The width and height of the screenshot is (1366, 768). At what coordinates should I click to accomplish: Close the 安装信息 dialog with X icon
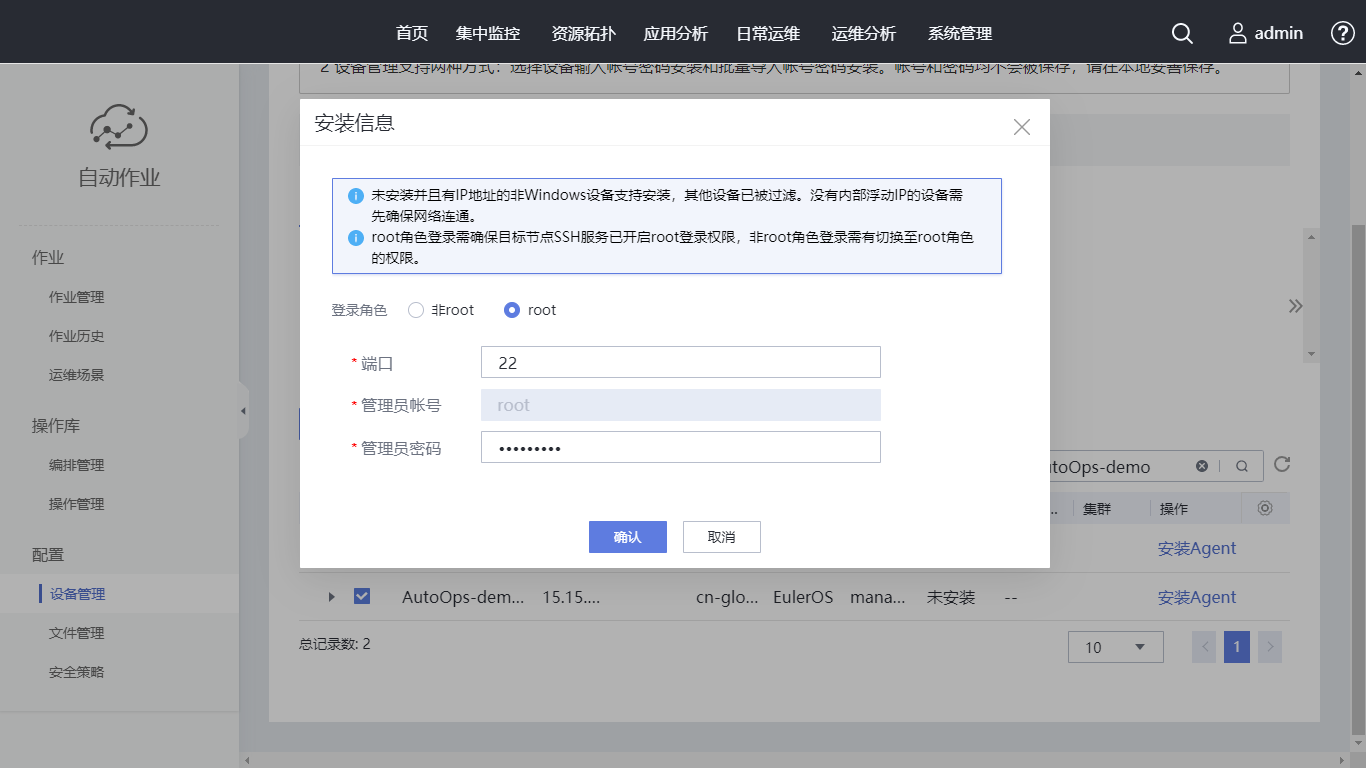[x=1021, y=127]
